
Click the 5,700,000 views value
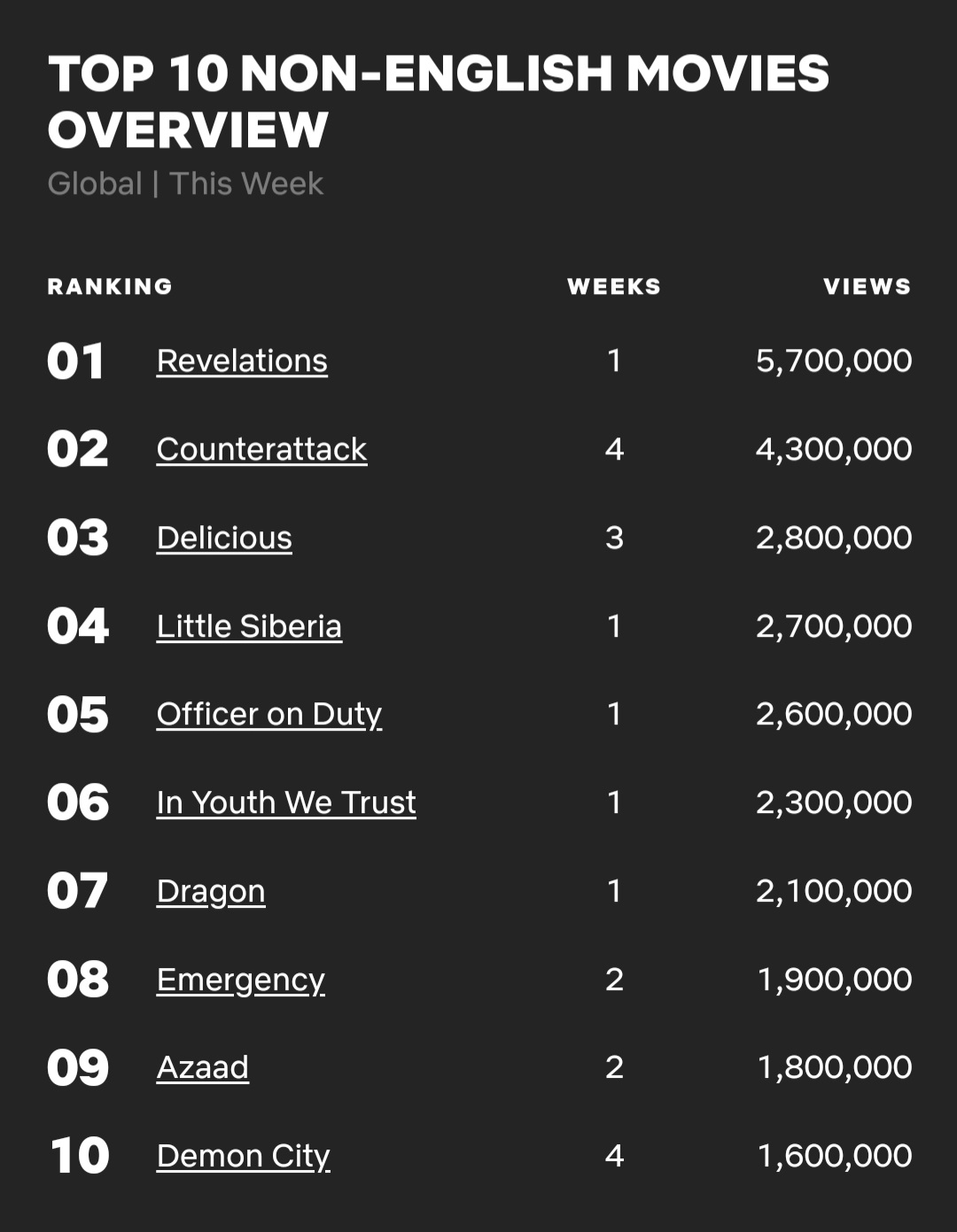tap(834, 360)
